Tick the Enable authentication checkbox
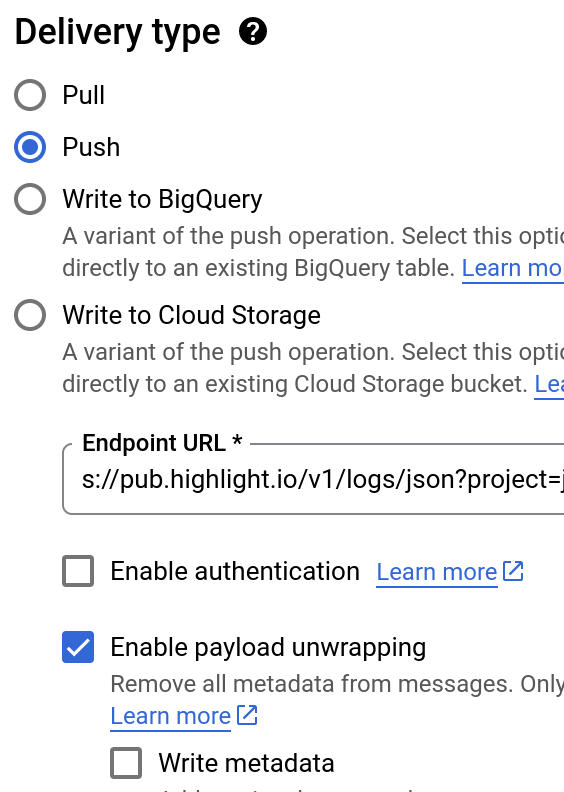Image resolution: width=564 pixels, height=792 pixels. (x=78, y=571)
